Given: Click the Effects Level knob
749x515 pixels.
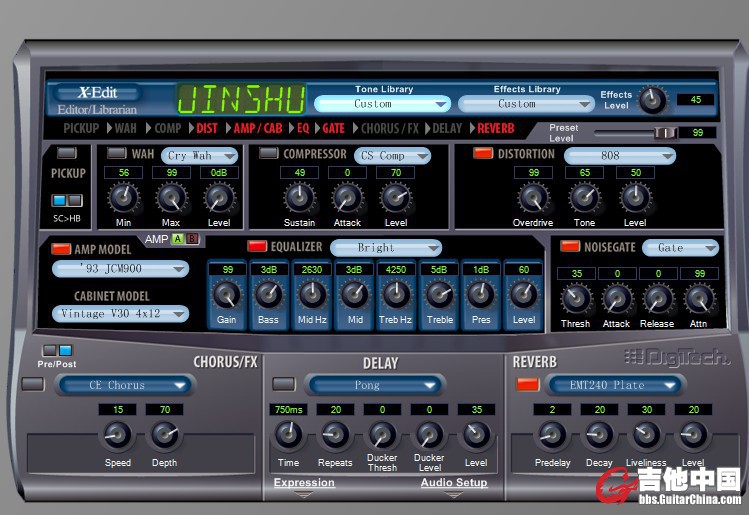Looking at the screenshot, I should coord(651,98).
